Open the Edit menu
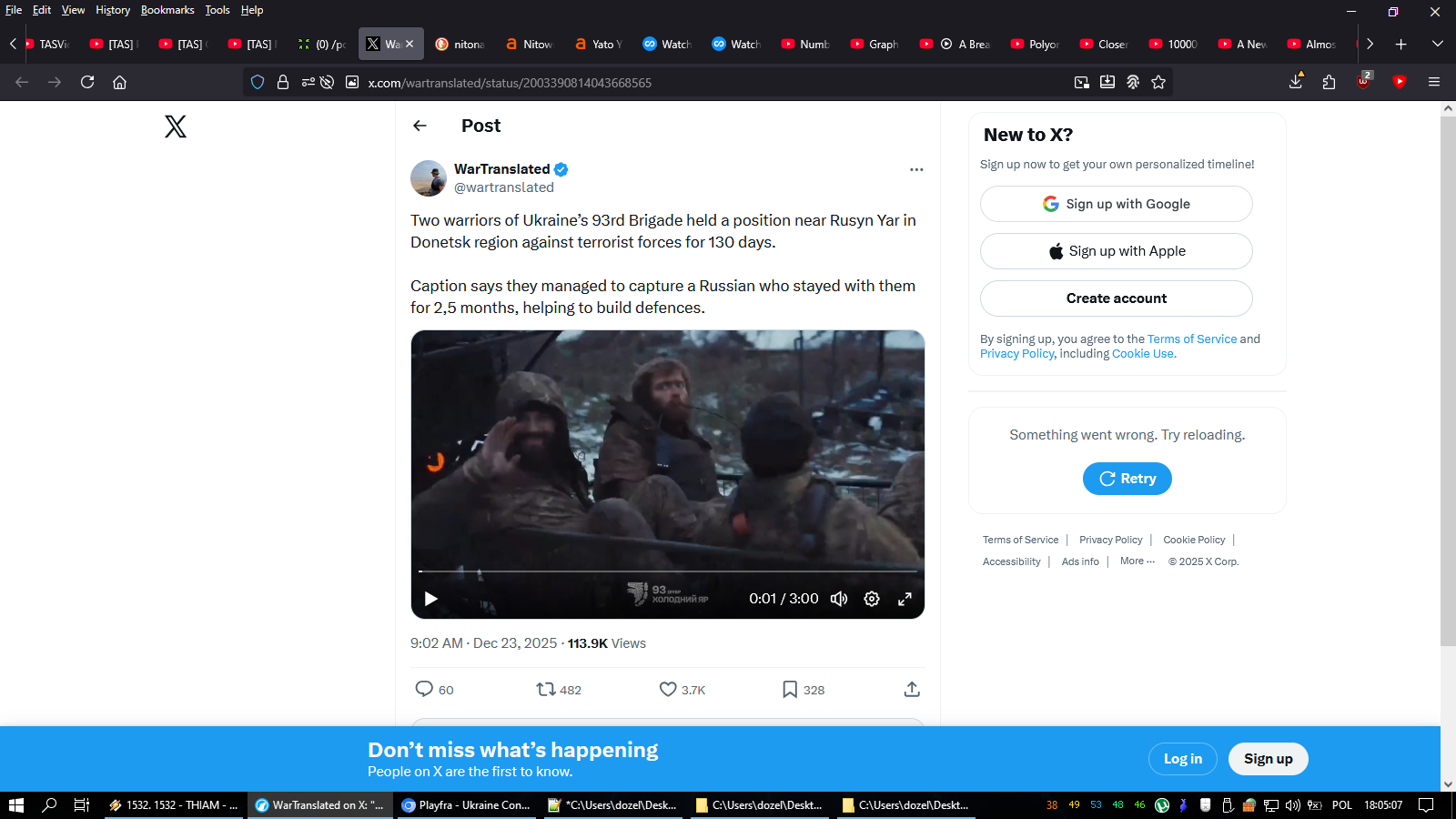 pos(42,10)
